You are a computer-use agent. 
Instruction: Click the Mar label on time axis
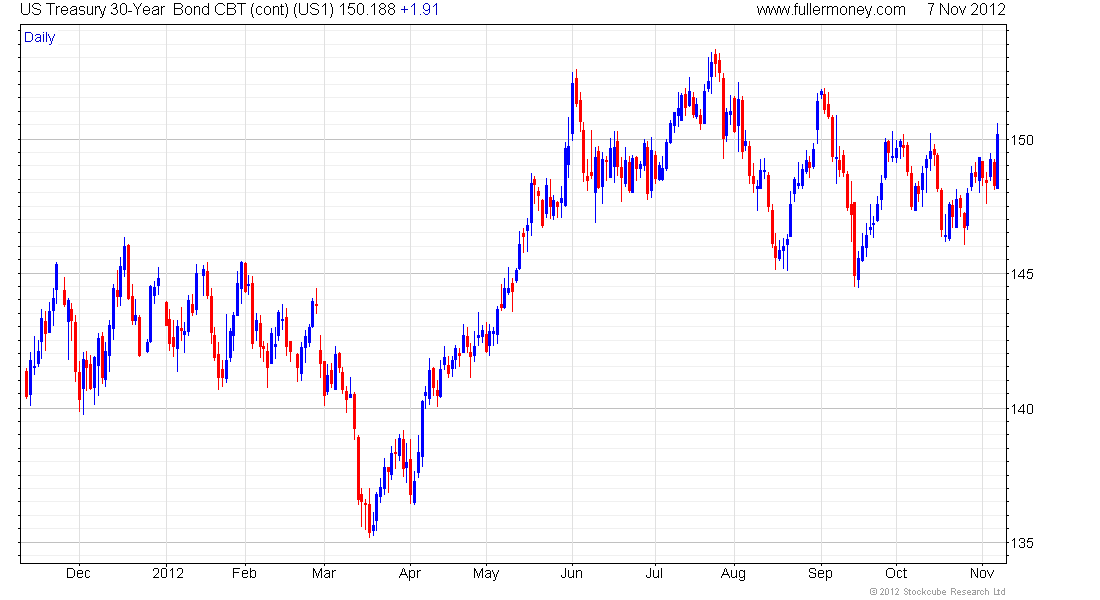pos(323,573)
